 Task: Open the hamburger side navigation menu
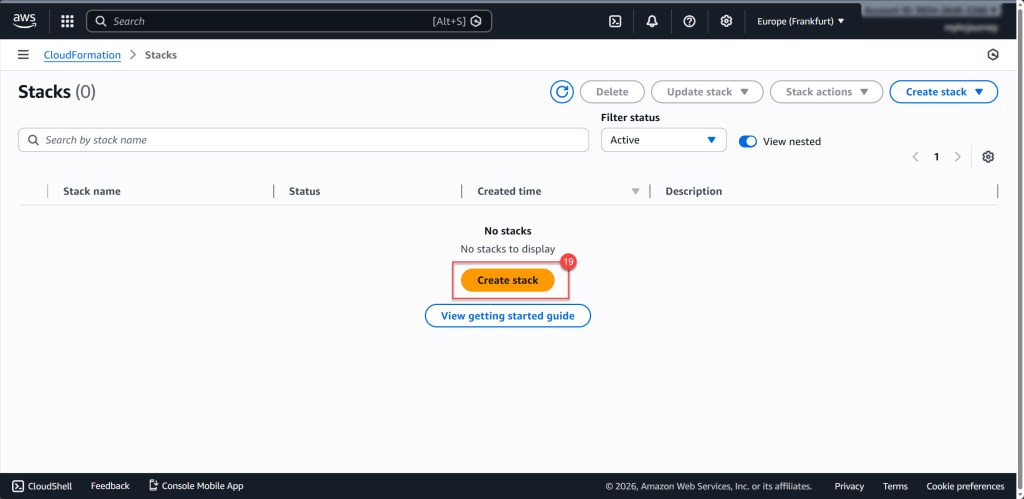point(23,55)
